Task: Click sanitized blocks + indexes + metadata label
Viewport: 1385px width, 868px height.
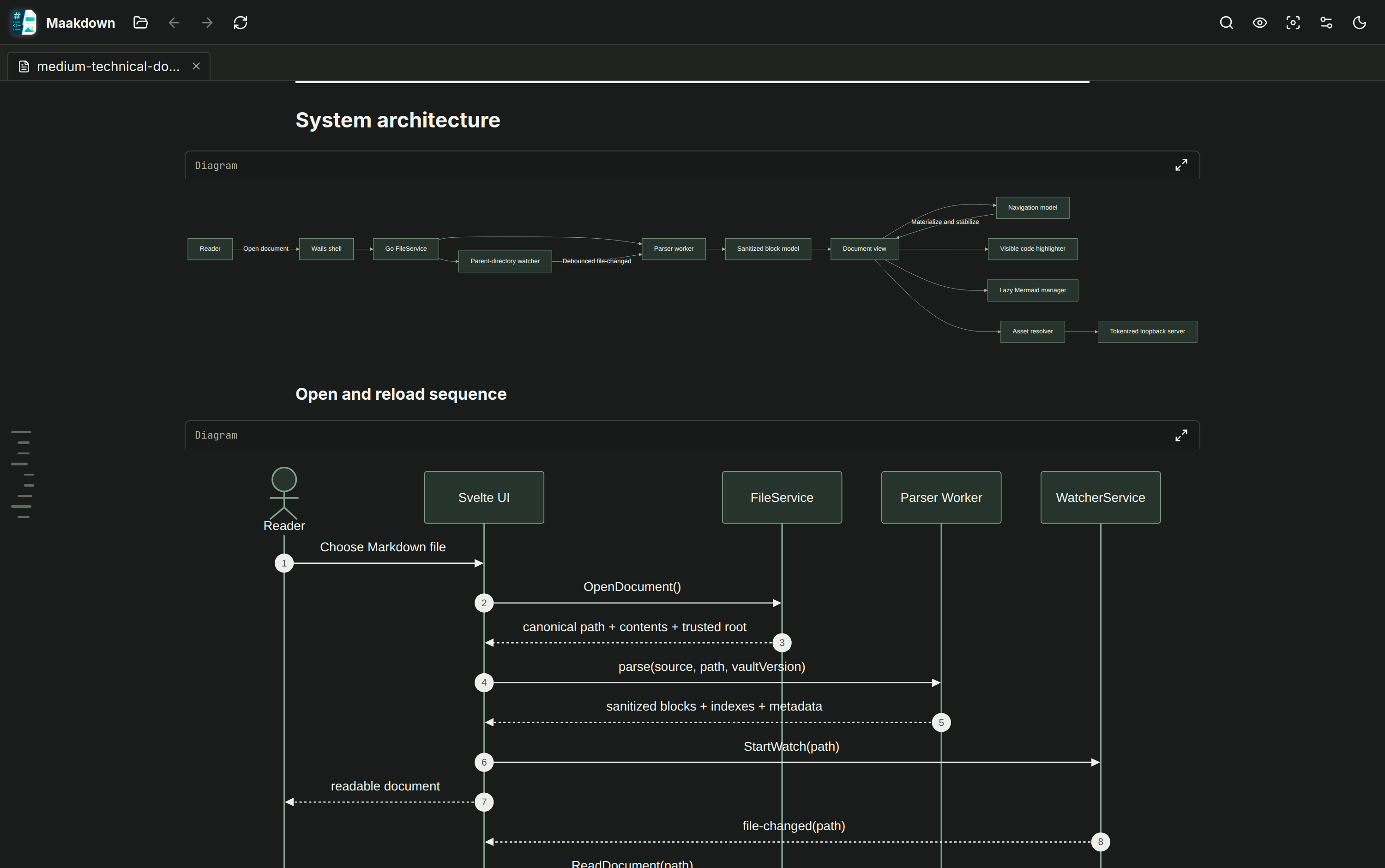Action: 714,707
